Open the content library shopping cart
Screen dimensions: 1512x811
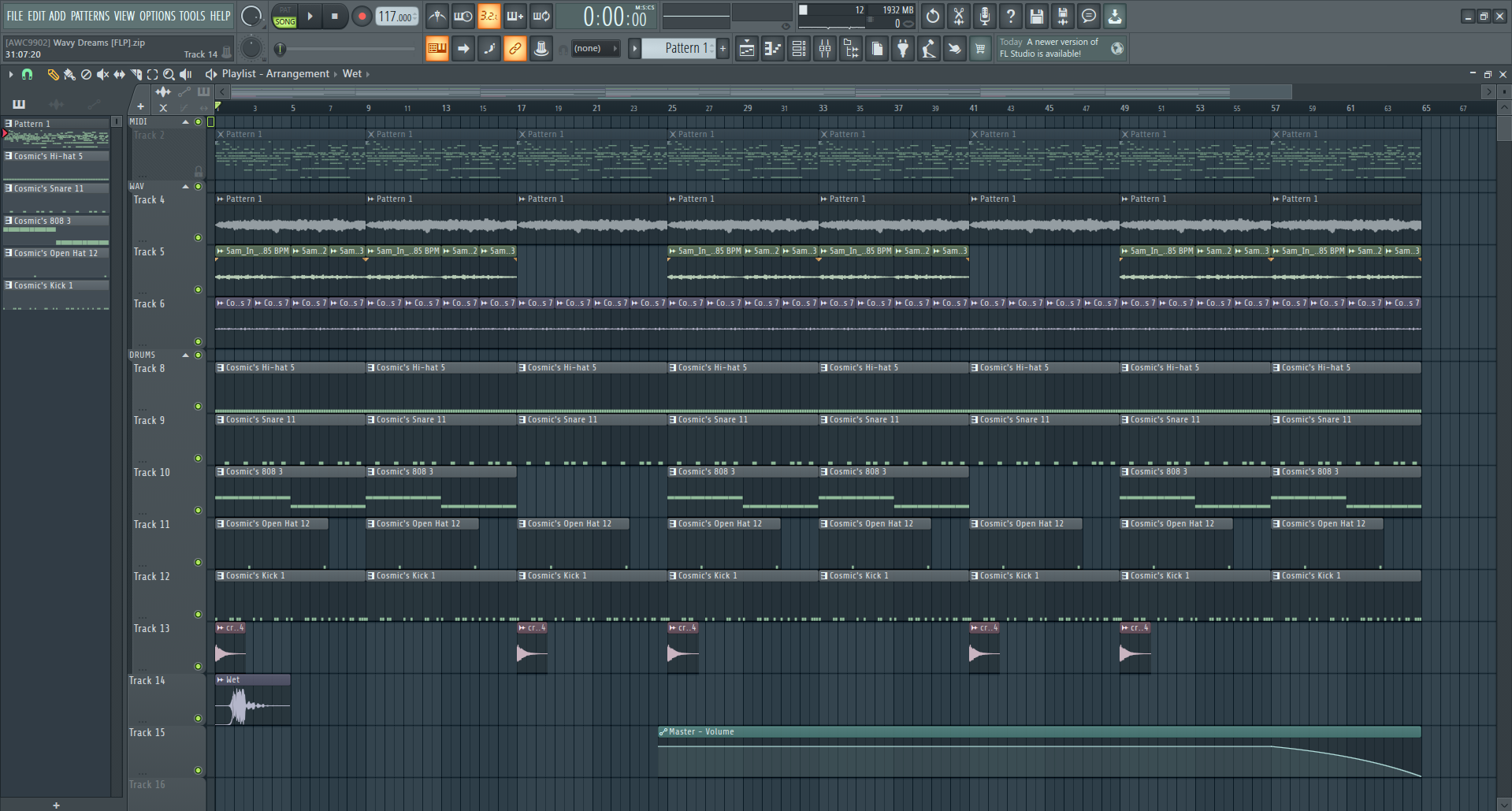click(x=980, y=49)
